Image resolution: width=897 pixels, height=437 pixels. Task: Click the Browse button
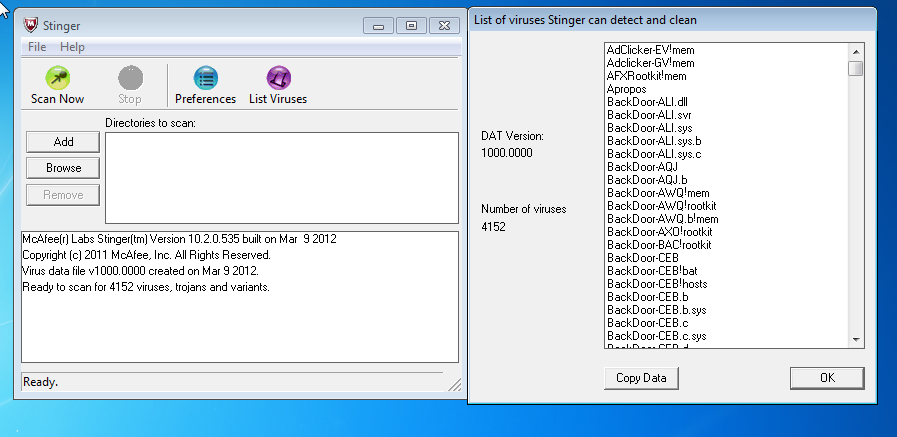[x=63, y=168]
